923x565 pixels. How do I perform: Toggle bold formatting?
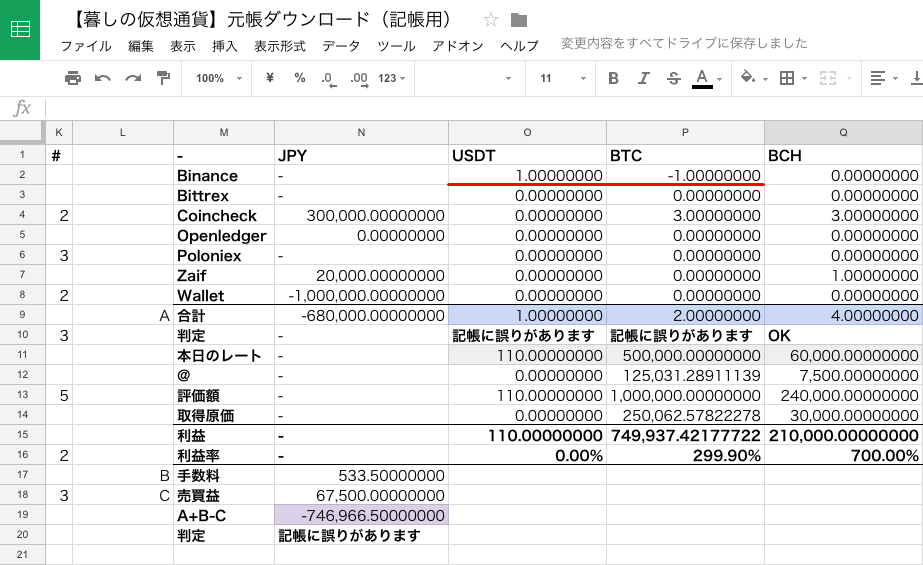point(613,78)
